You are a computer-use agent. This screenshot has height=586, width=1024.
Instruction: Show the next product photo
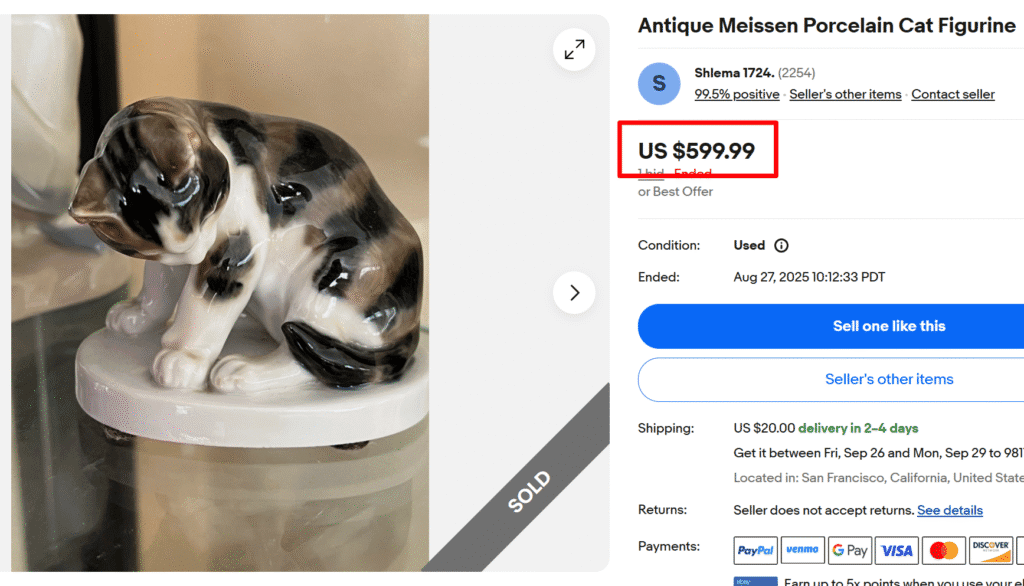[574, 293]
